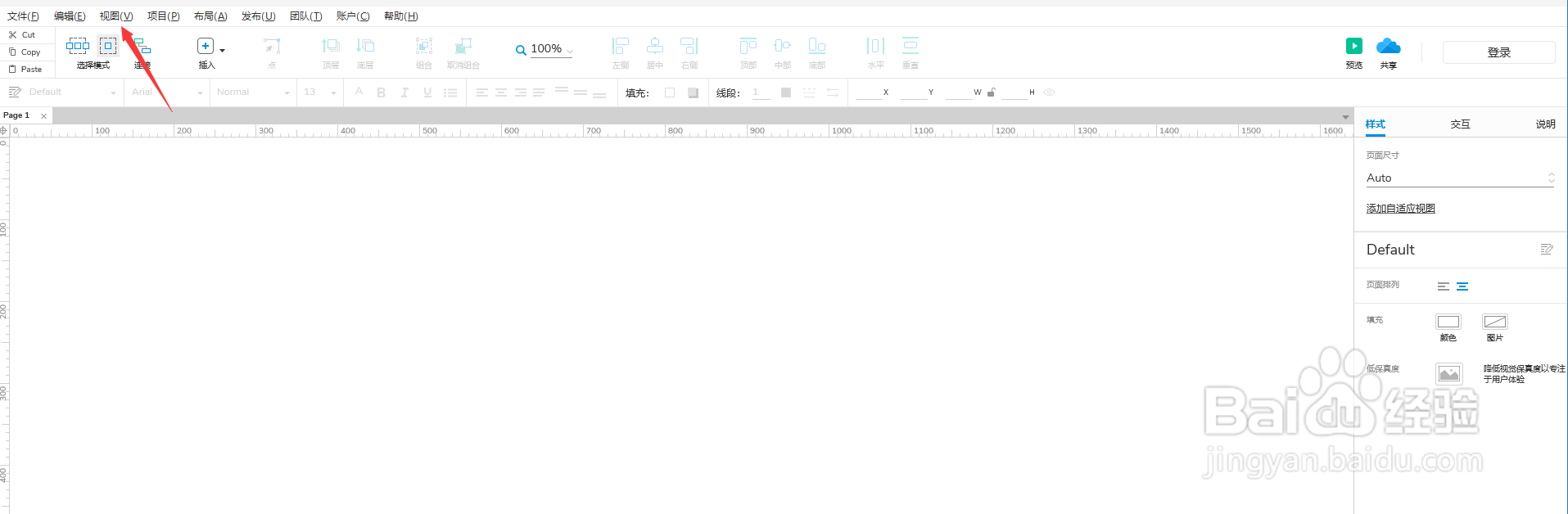This screenshot has width=1568, height=514.
Task: Select the contained selection mode icon
Action: coord(108,46)
